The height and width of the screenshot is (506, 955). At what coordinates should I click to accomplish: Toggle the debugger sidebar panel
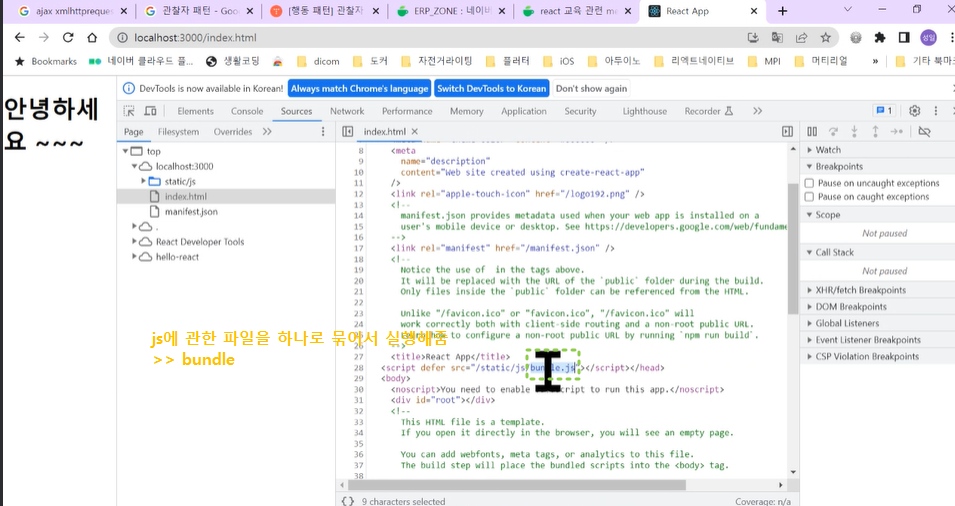tap(788, 132)
